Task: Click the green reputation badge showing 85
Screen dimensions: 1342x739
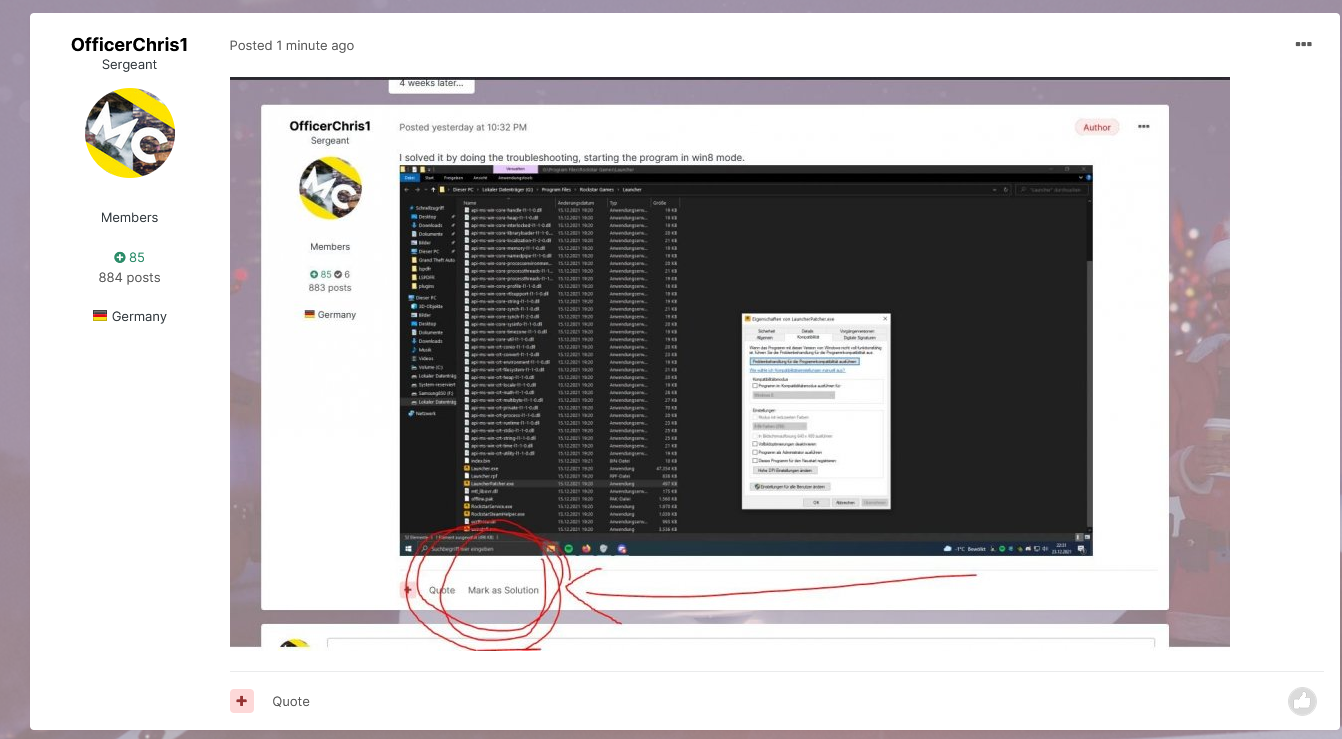Action: pyautogui.click(x=129, y=257)
